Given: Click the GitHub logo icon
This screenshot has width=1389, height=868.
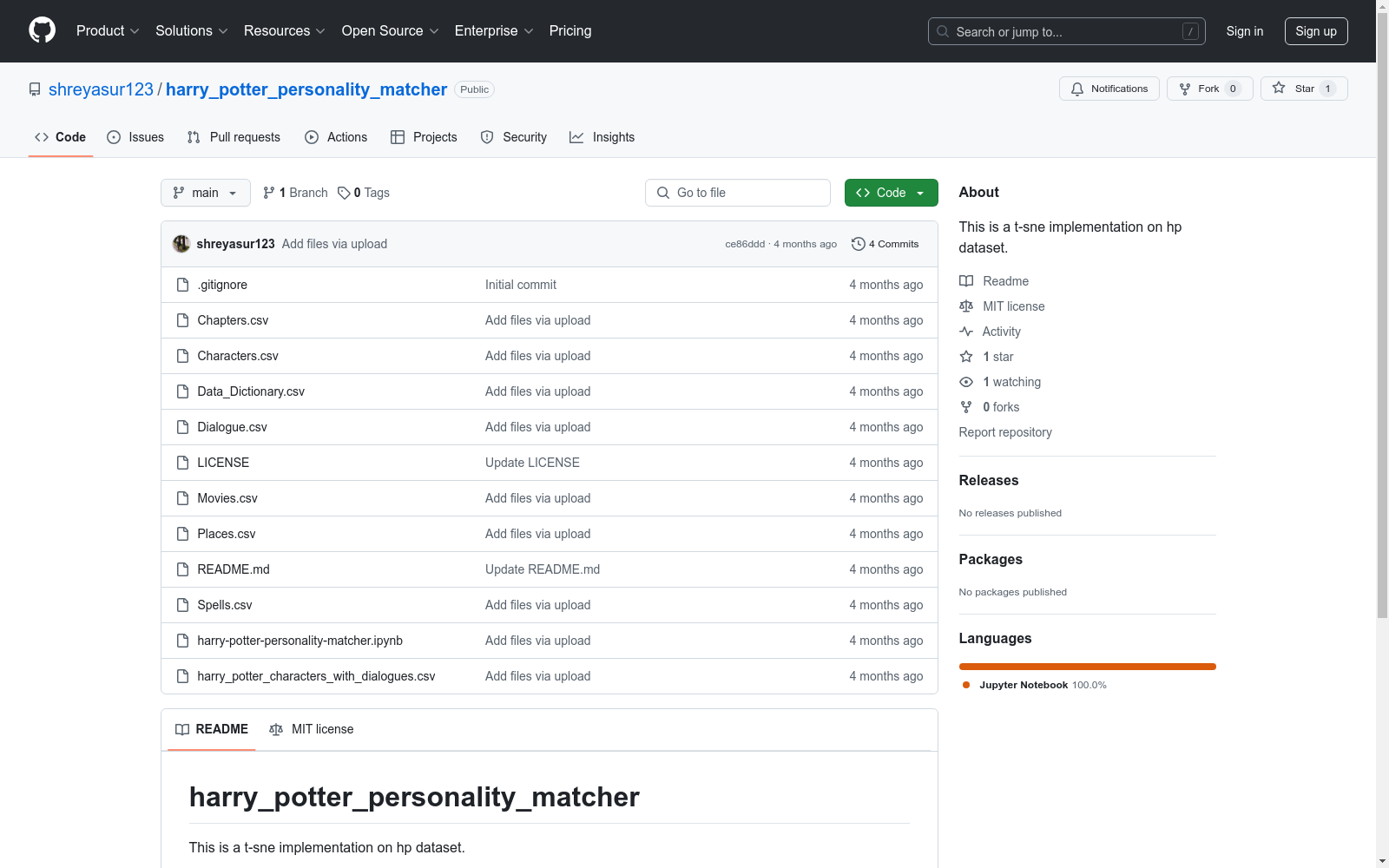Looking at the screenshot, I should click(42, 30).
